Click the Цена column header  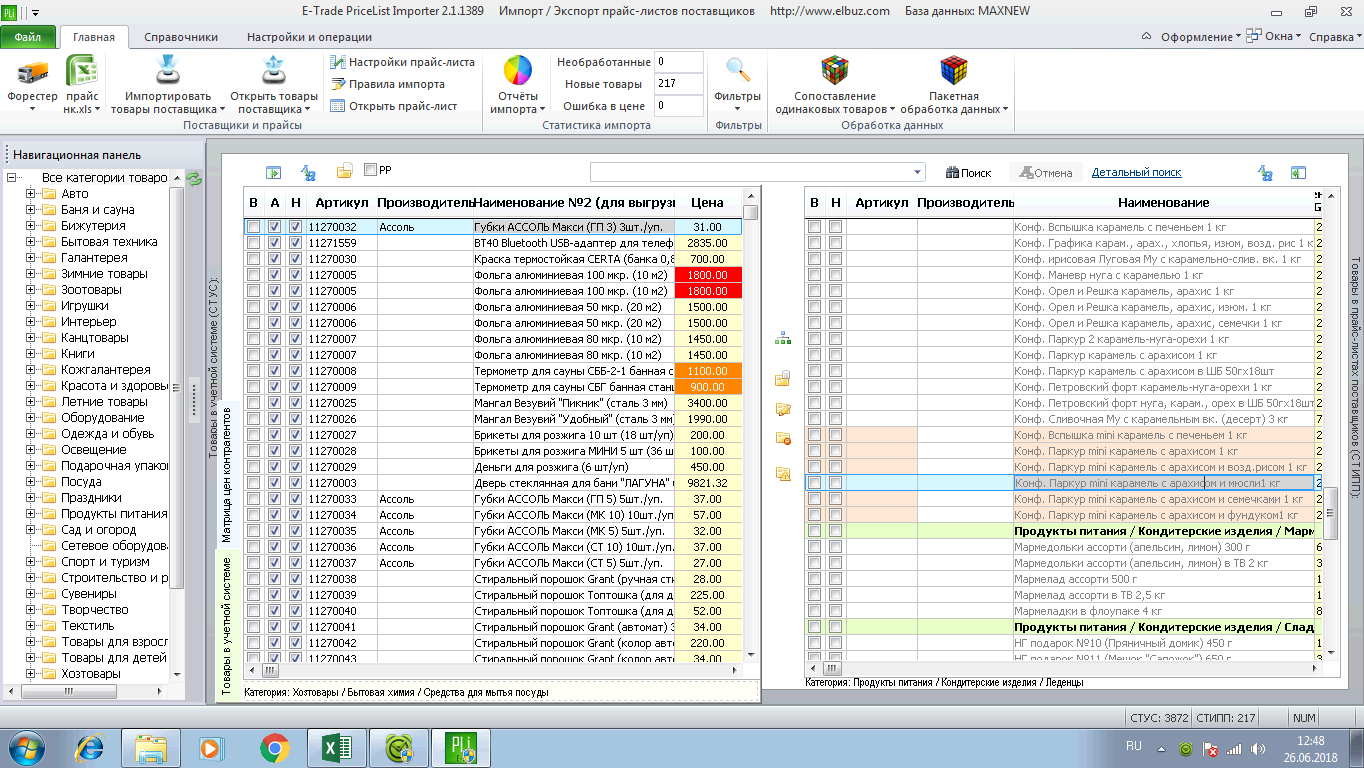[707, 202]
